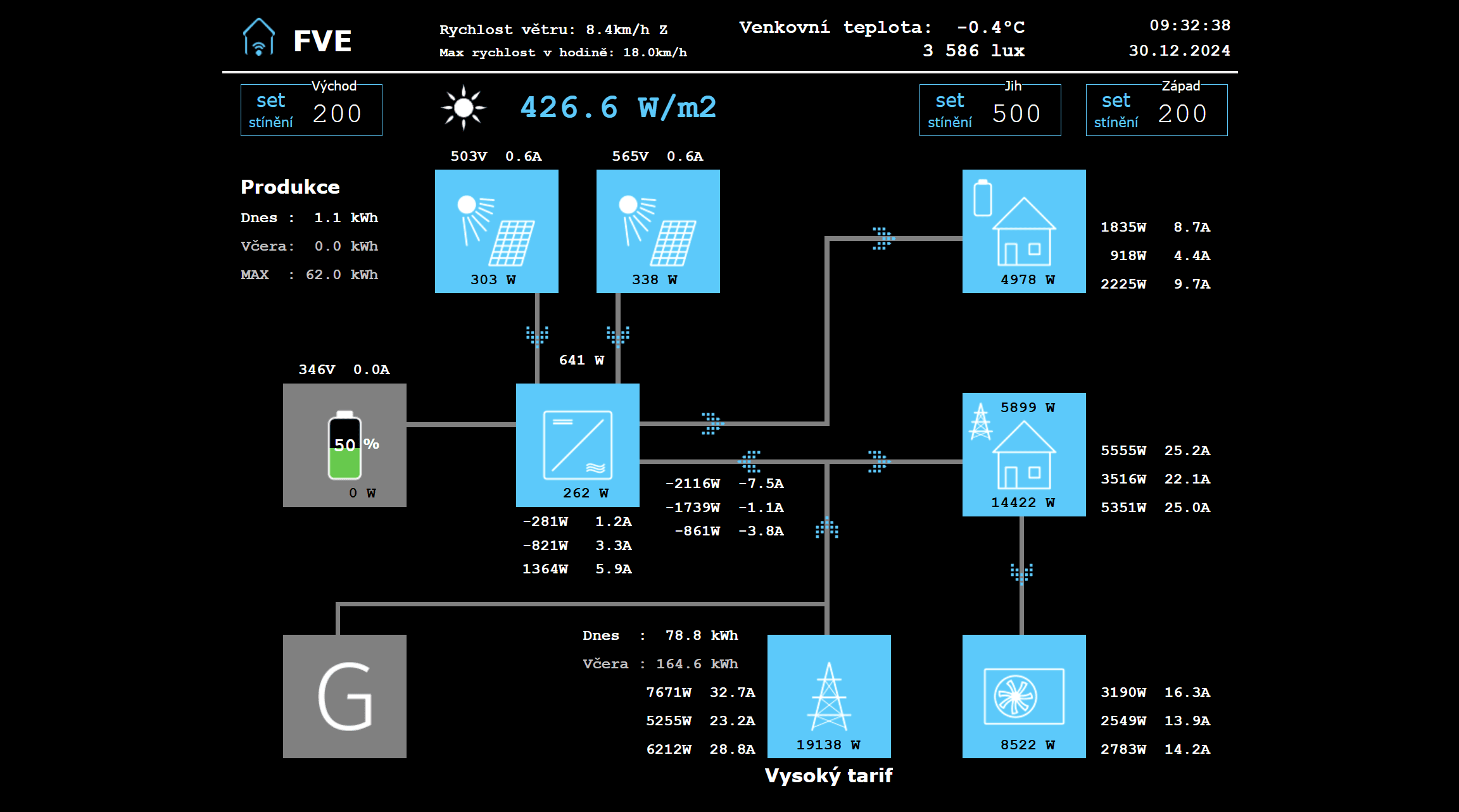Open the heat pump fan tile showing 8522 W
Image resolution: width=1459 pixels, height=812 pixels.
(1024, 696)
